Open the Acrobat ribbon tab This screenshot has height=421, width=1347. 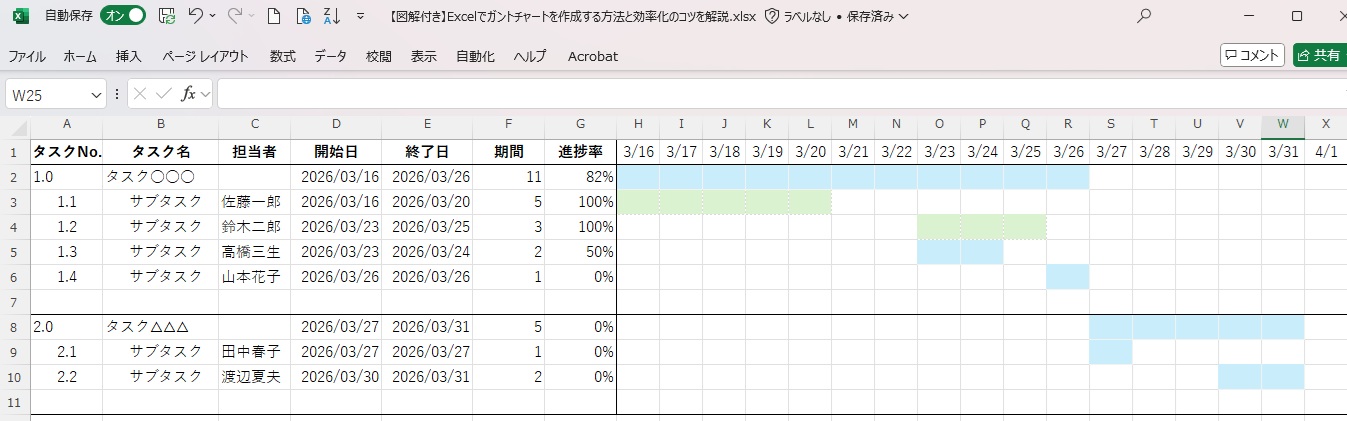tap(592, 56)
